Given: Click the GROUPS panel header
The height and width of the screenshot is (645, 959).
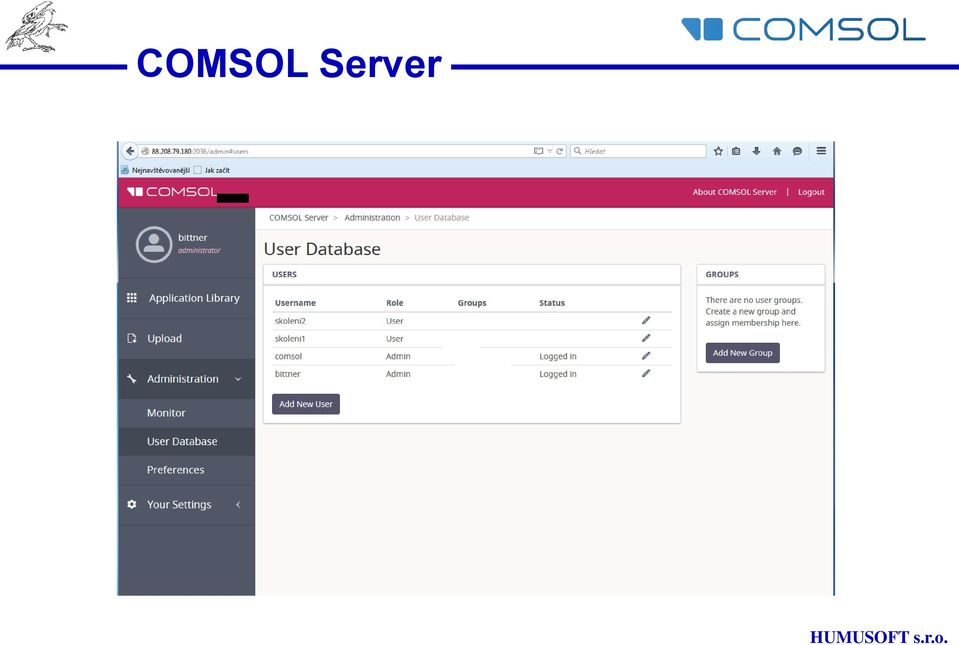Looking at the screenshot, I should (x=761, y=275).
